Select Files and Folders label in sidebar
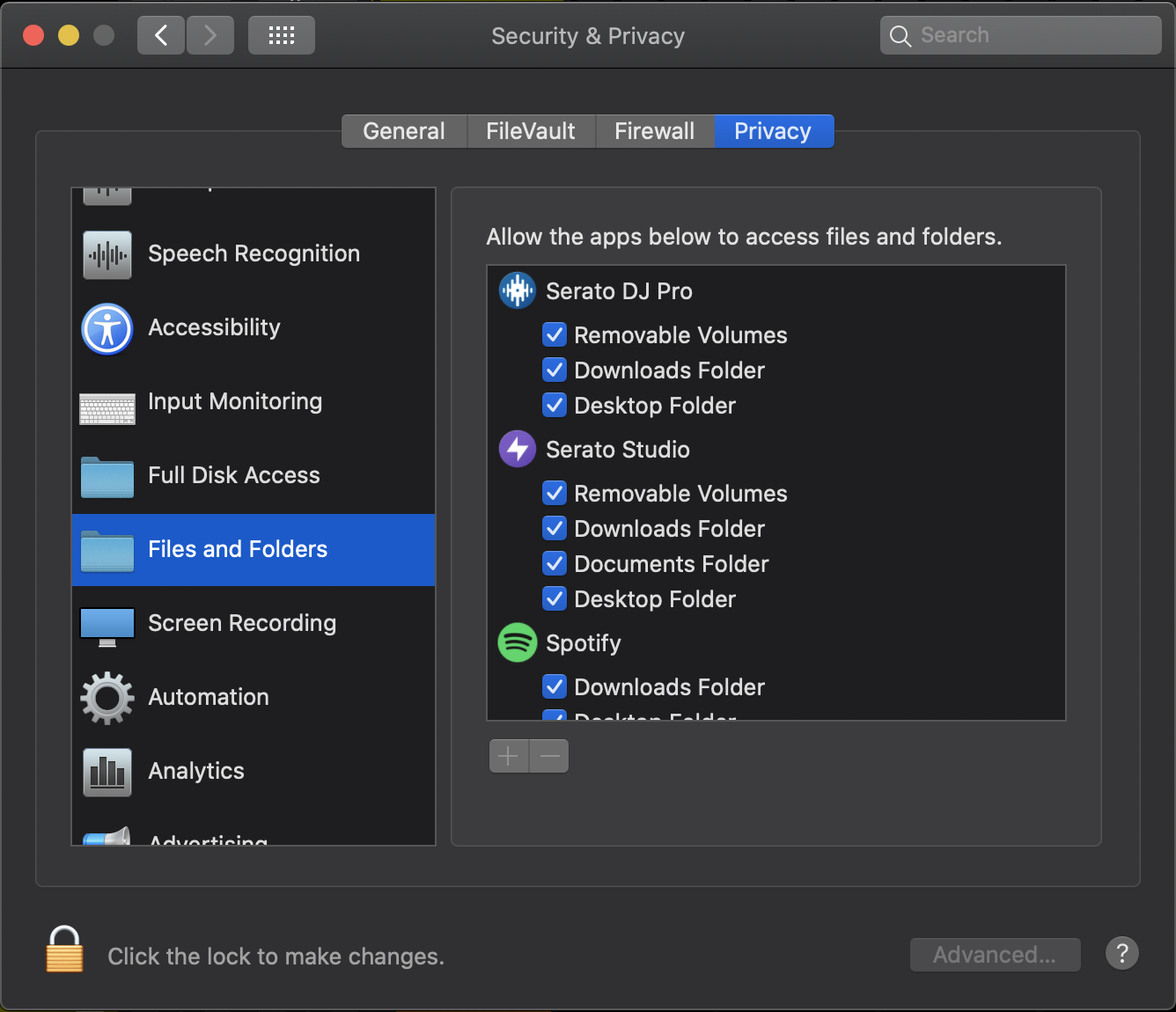 (x=238, y=549)
